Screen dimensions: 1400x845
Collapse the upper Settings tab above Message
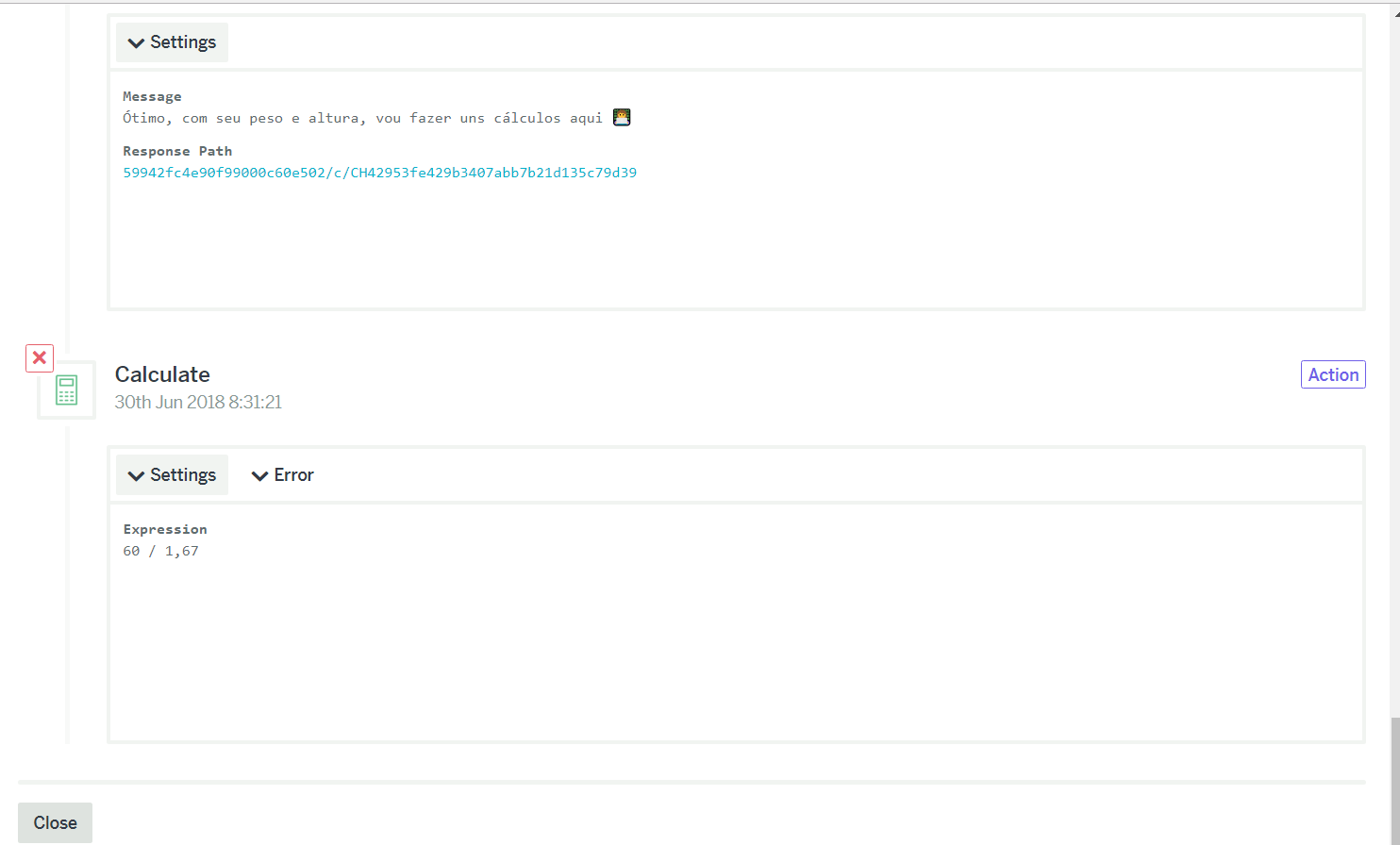(172, 42)
